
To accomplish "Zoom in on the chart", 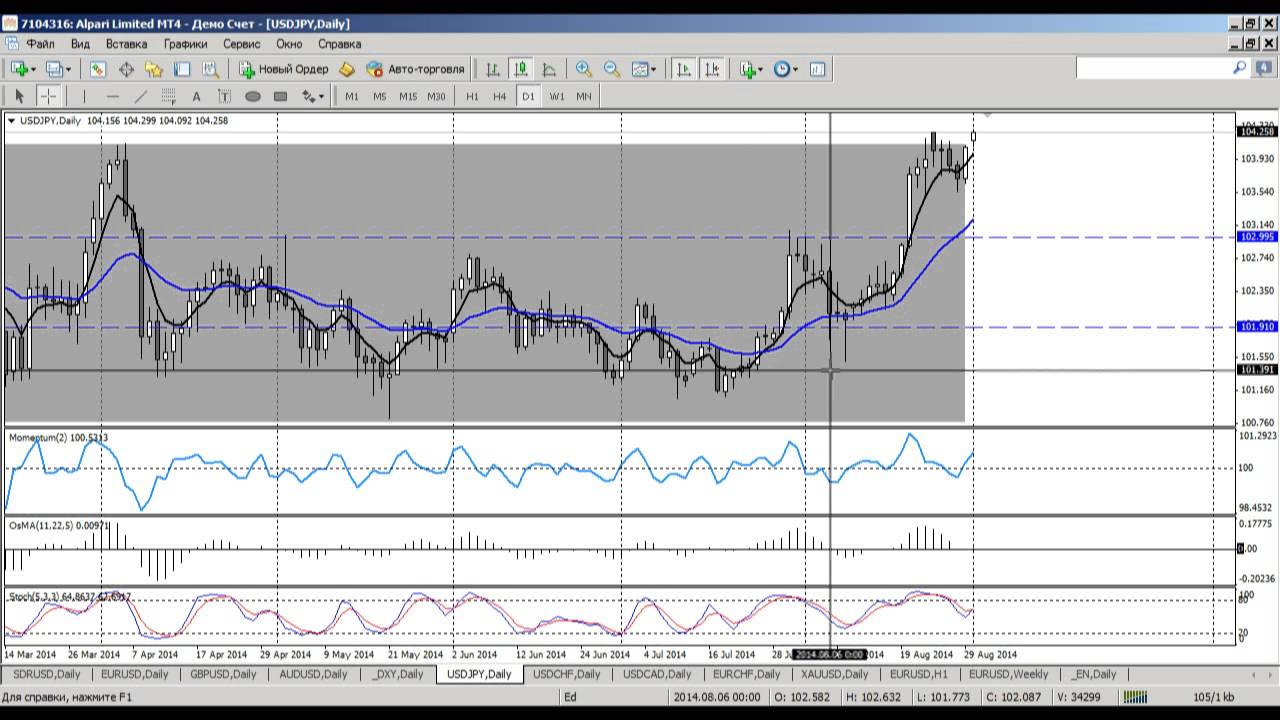I will (x=584, y=69).
